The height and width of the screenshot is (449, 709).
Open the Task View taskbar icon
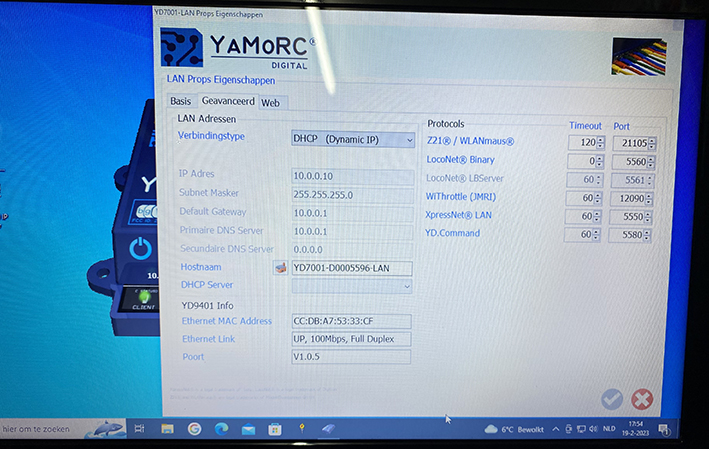click(x=139, y=429)
